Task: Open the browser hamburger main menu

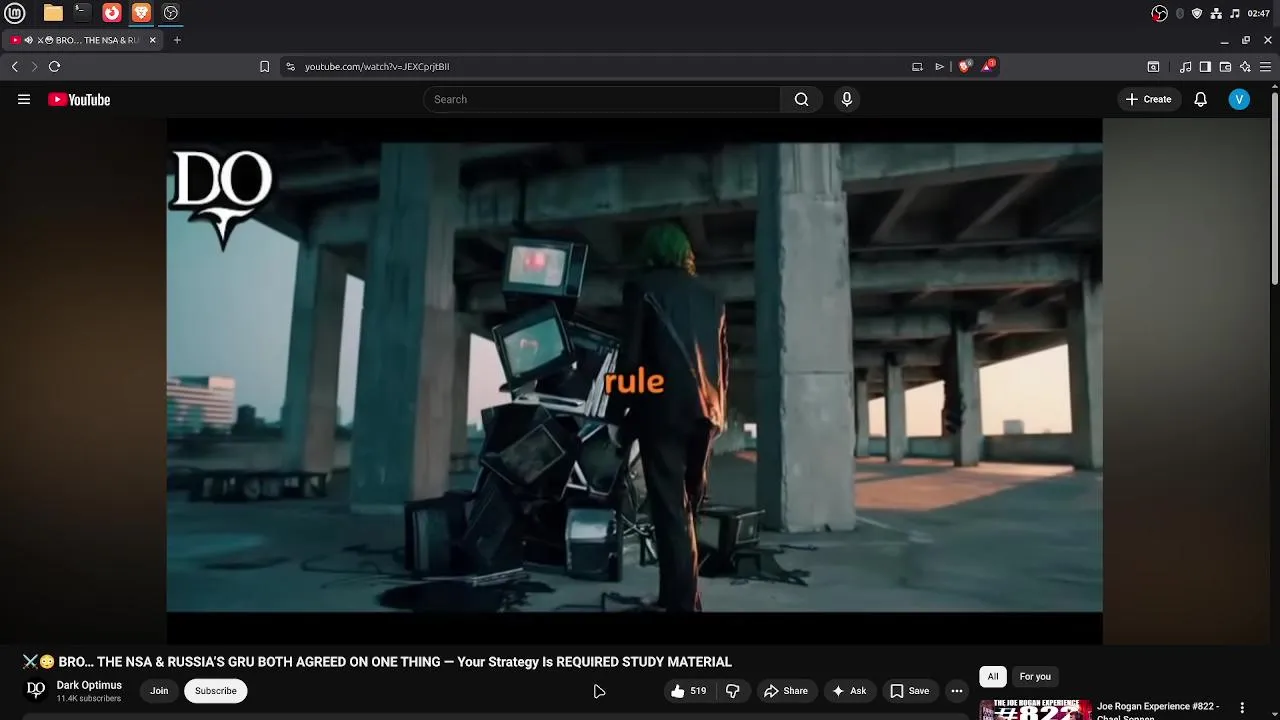Action: click(x=1267, y=66)
